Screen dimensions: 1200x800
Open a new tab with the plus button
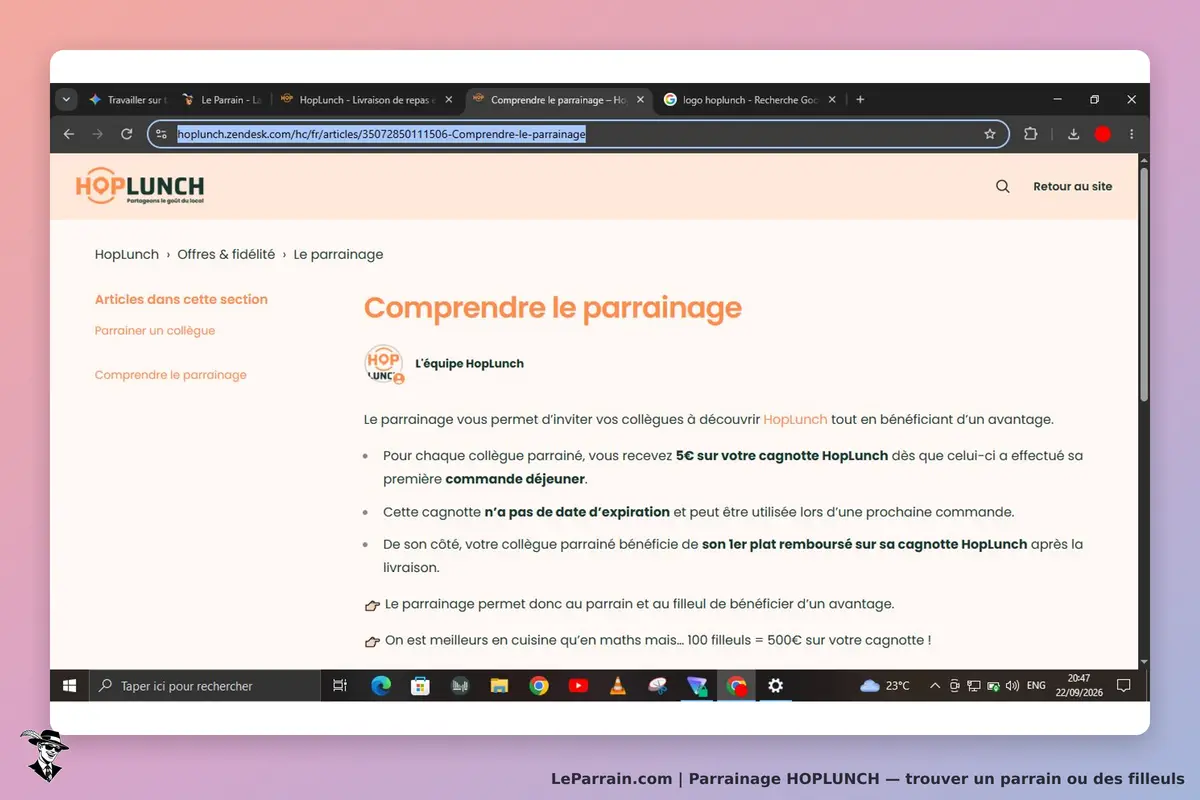point(860,100)
